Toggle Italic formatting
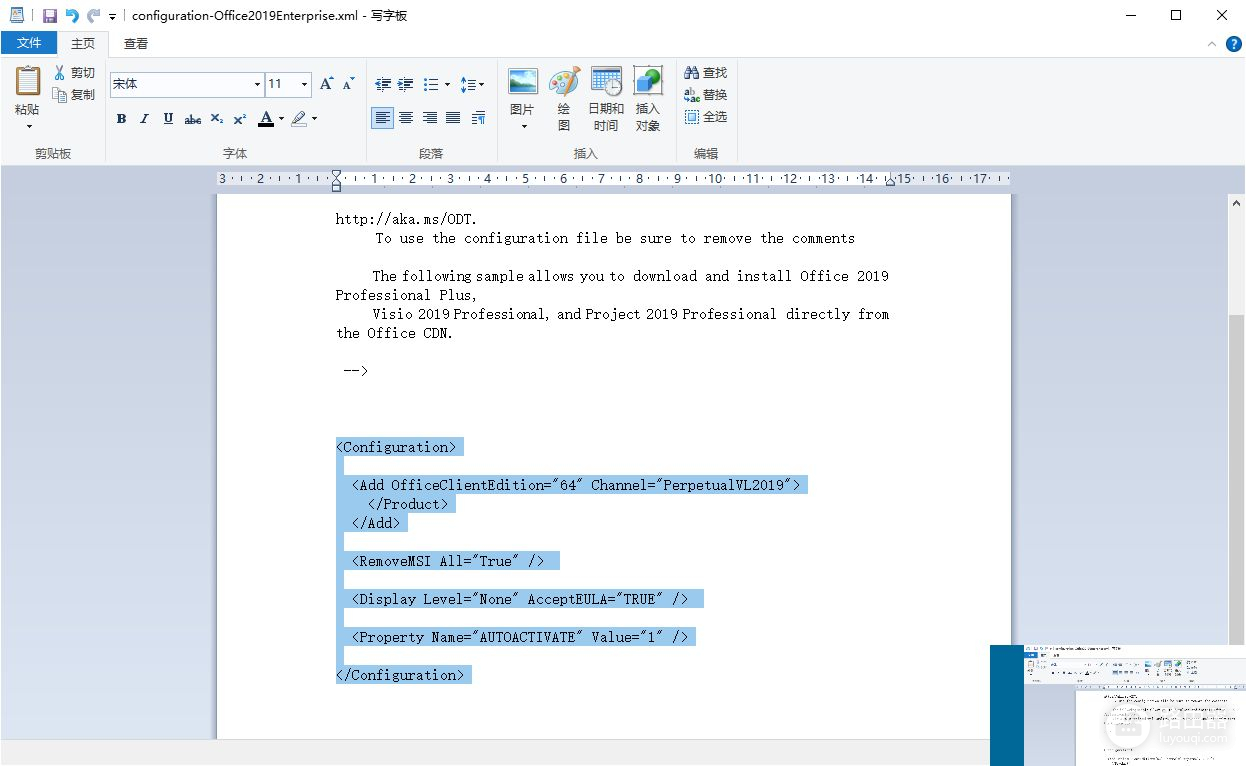 [x=144, y=119]
